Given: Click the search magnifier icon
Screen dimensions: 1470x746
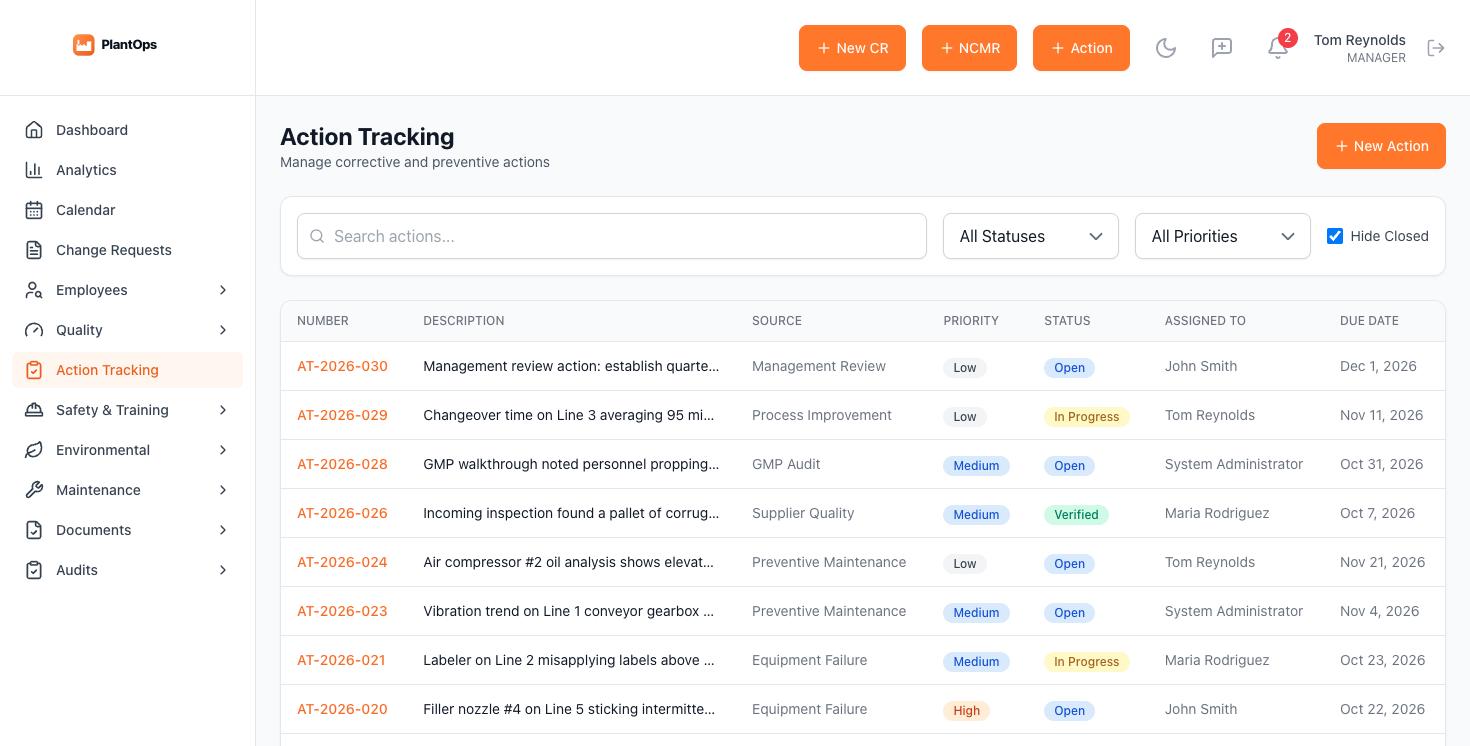Looking at the screenshot, I should tap(317, 236).
